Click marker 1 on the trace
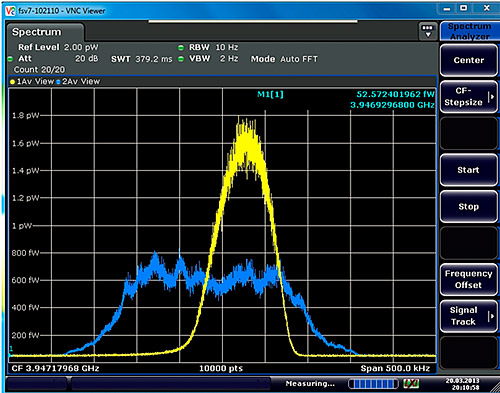The width and height of the screenshot is (500, 393). (x=11, y=349)
